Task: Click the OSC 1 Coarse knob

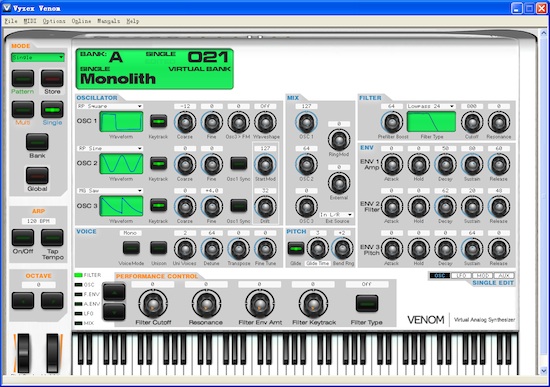Action: click(x=185, y=122)
